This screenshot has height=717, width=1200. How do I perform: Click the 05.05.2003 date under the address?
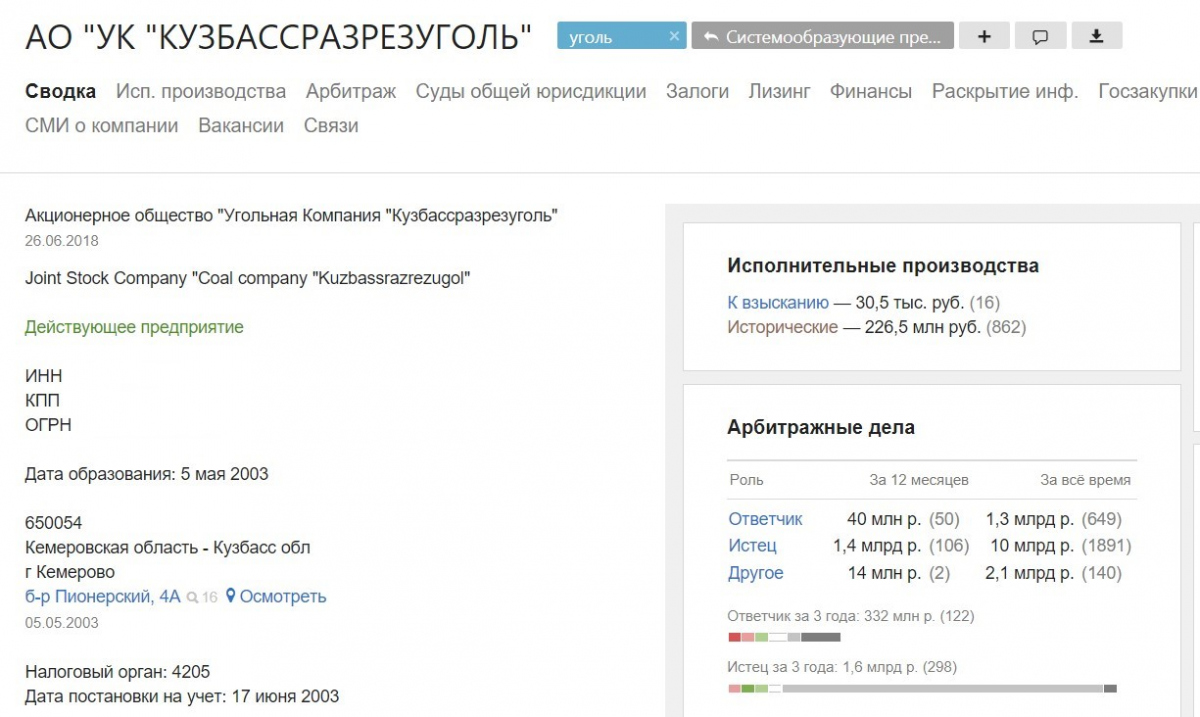[x=62, y=623]
